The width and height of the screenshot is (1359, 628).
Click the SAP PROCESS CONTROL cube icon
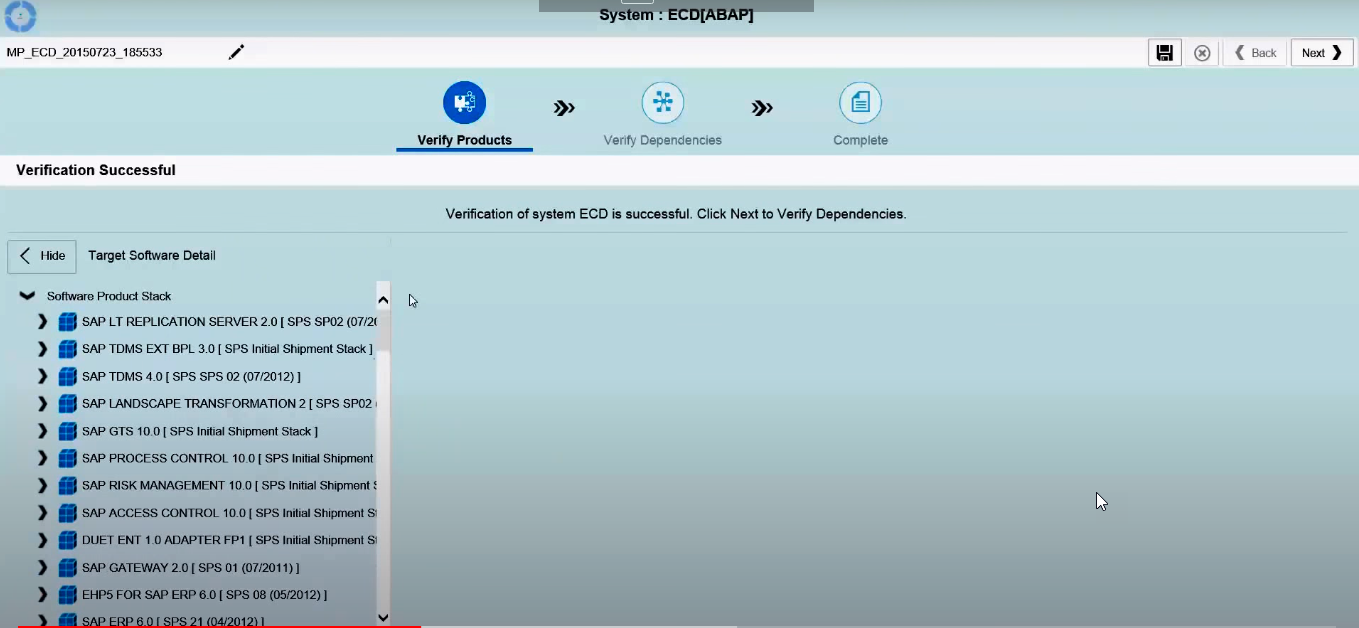click(67, 458)
